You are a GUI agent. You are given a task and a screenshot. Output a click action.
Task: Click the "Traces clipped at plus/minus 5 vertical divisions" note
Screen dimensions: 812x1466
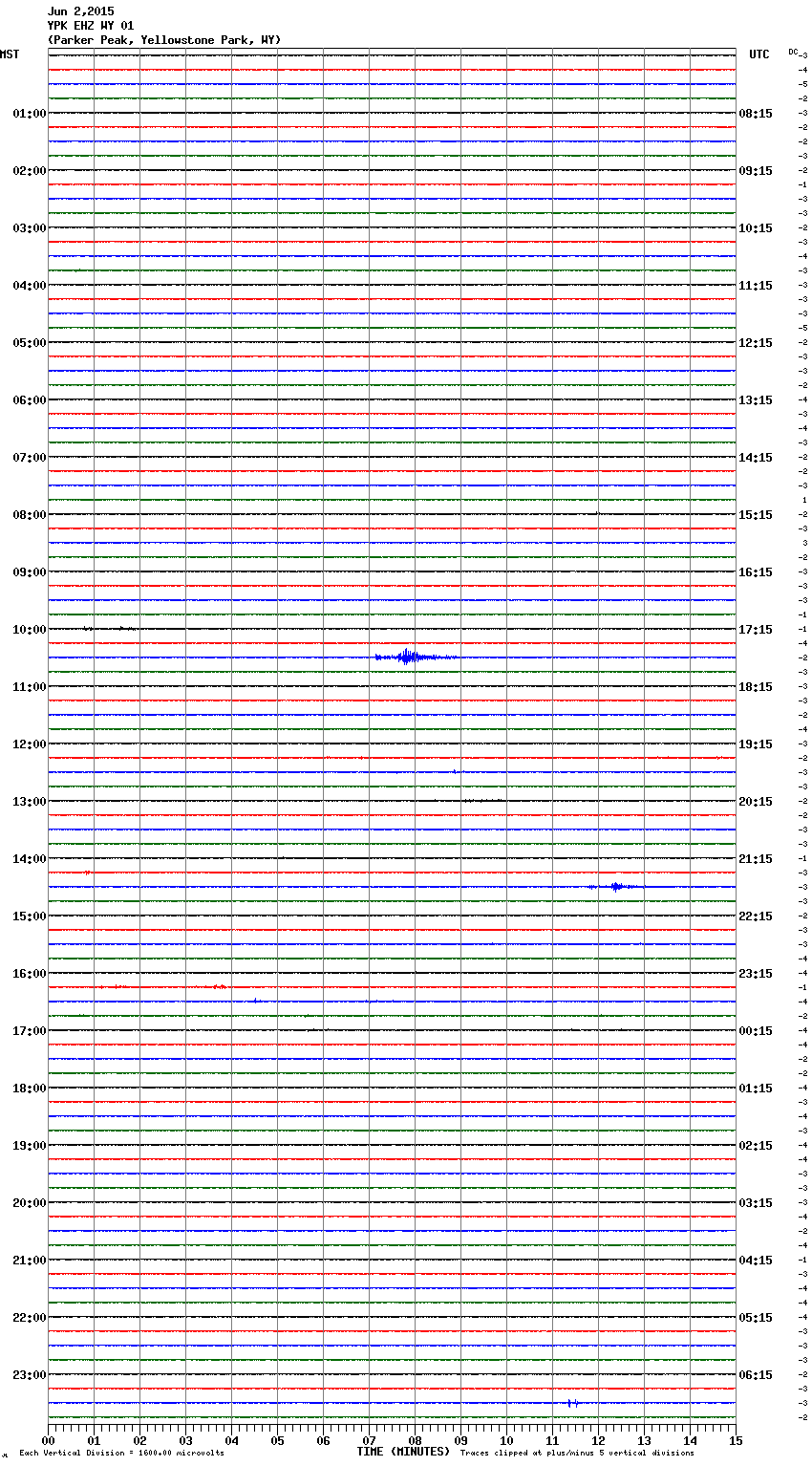577,1454
